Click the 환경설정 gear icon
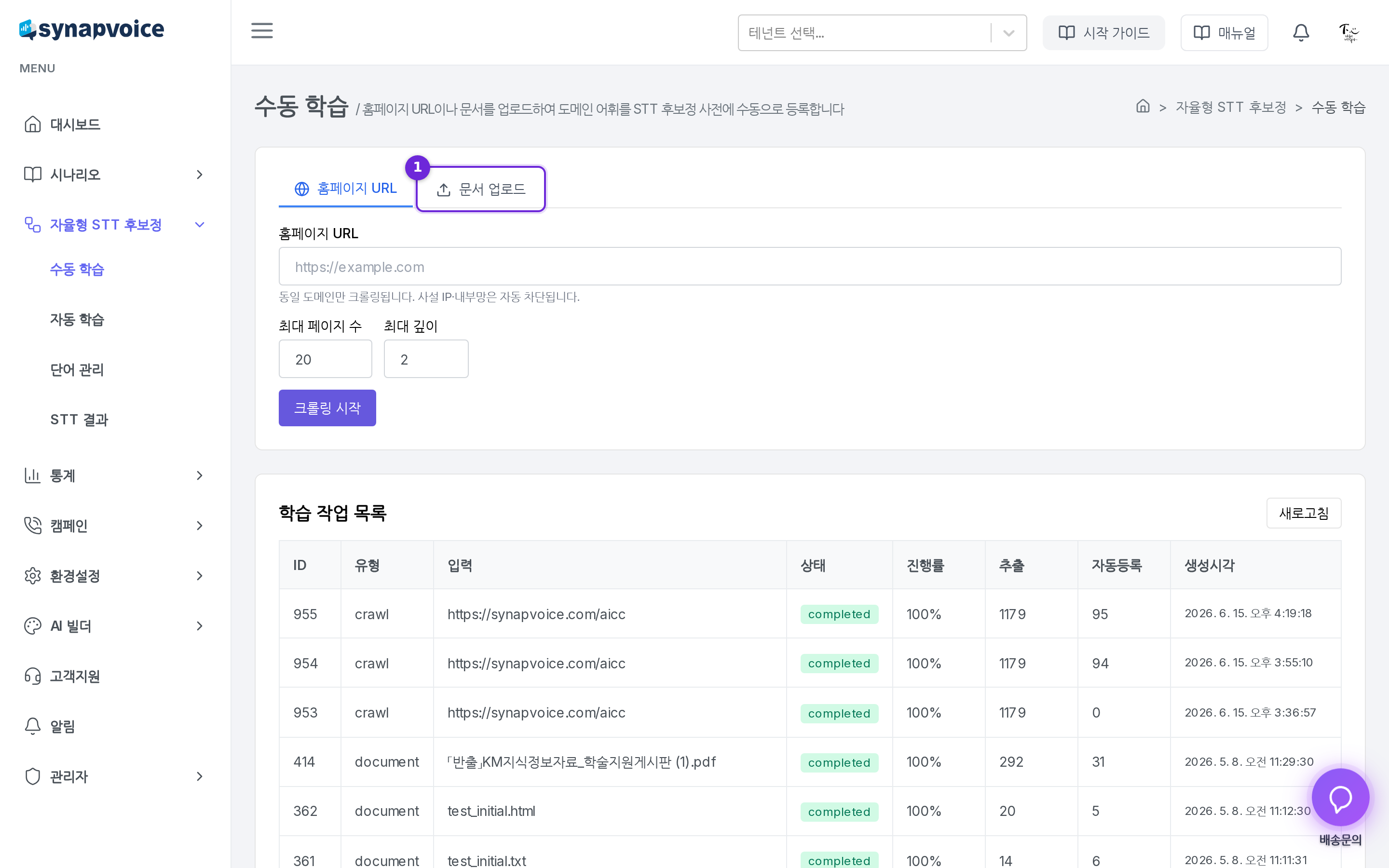 pyautogui.click(x=33, y=575)
